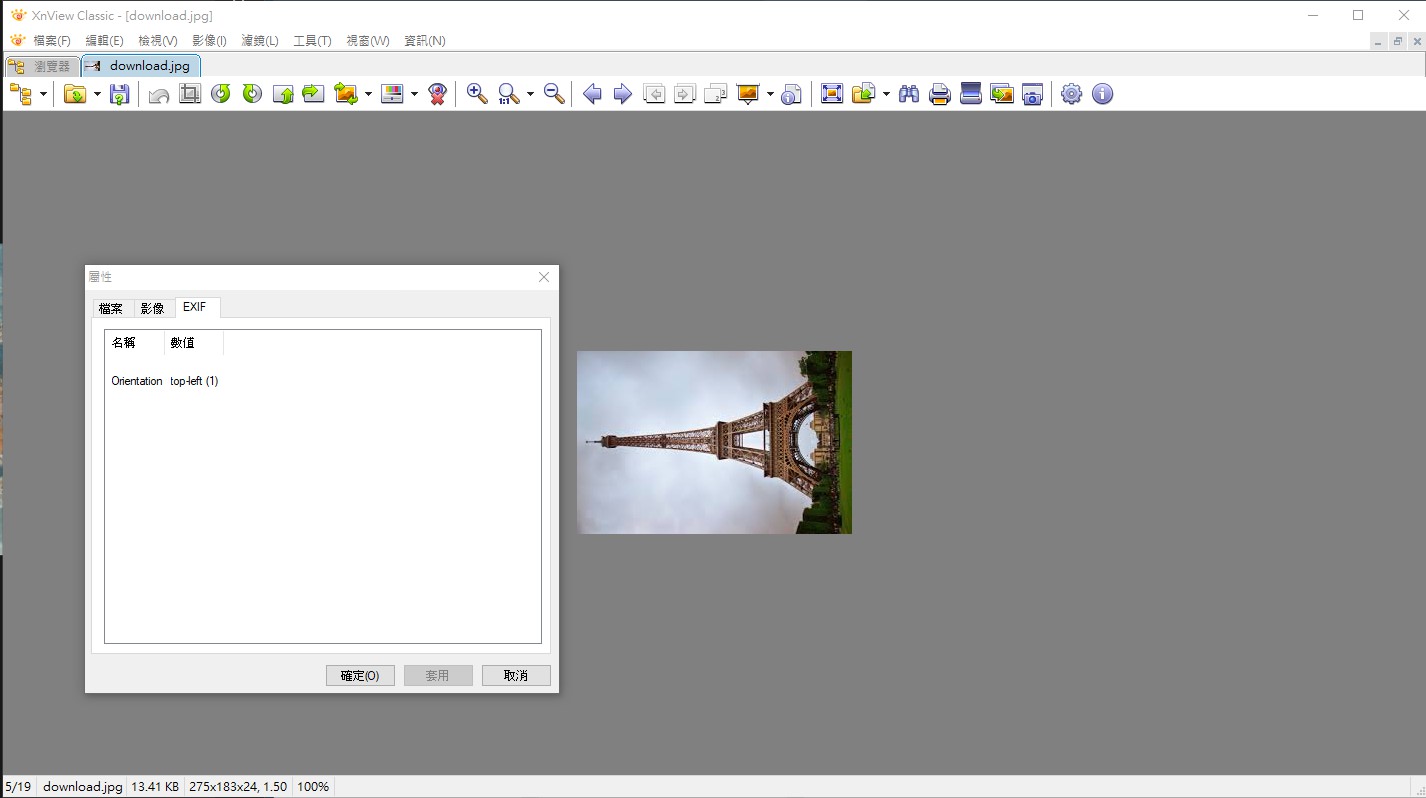Click the 取消 cancel button
The image size is (1426, 798).
click(x=516, y=676)
